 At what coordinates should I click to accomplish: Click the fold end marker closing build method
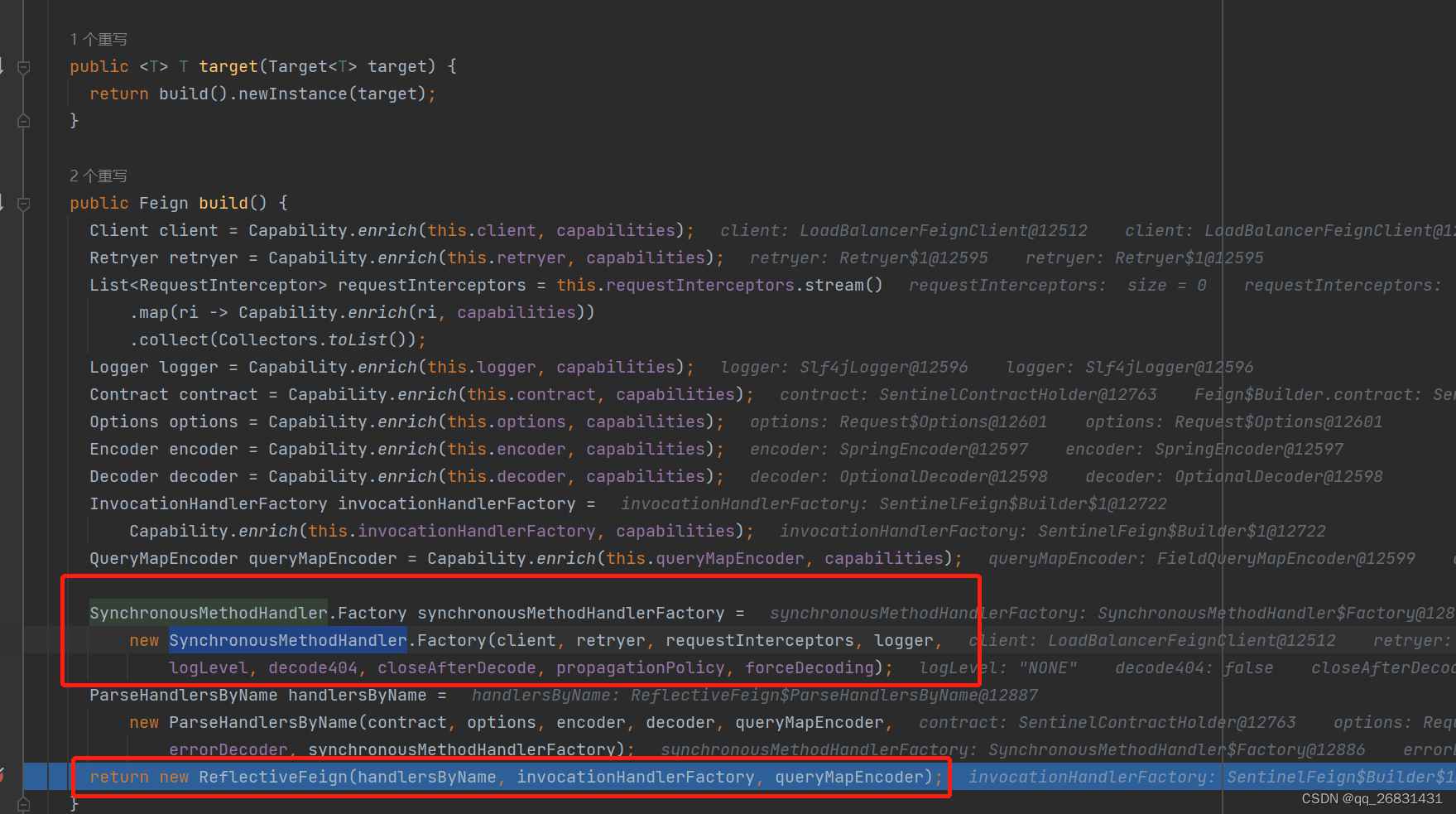24,803
